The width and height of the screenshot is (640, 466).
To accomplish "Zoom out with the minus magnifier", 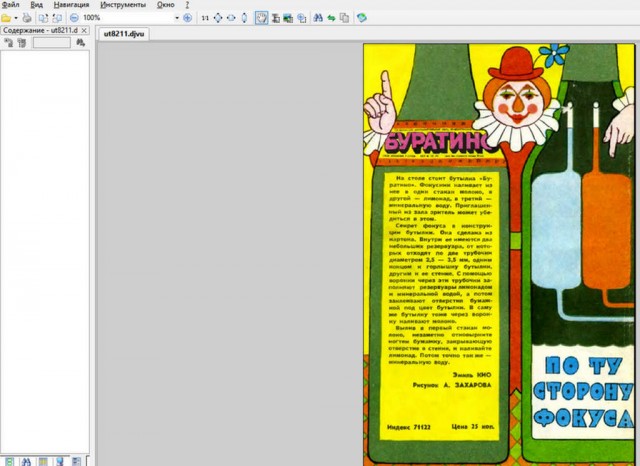I will 74,18.
